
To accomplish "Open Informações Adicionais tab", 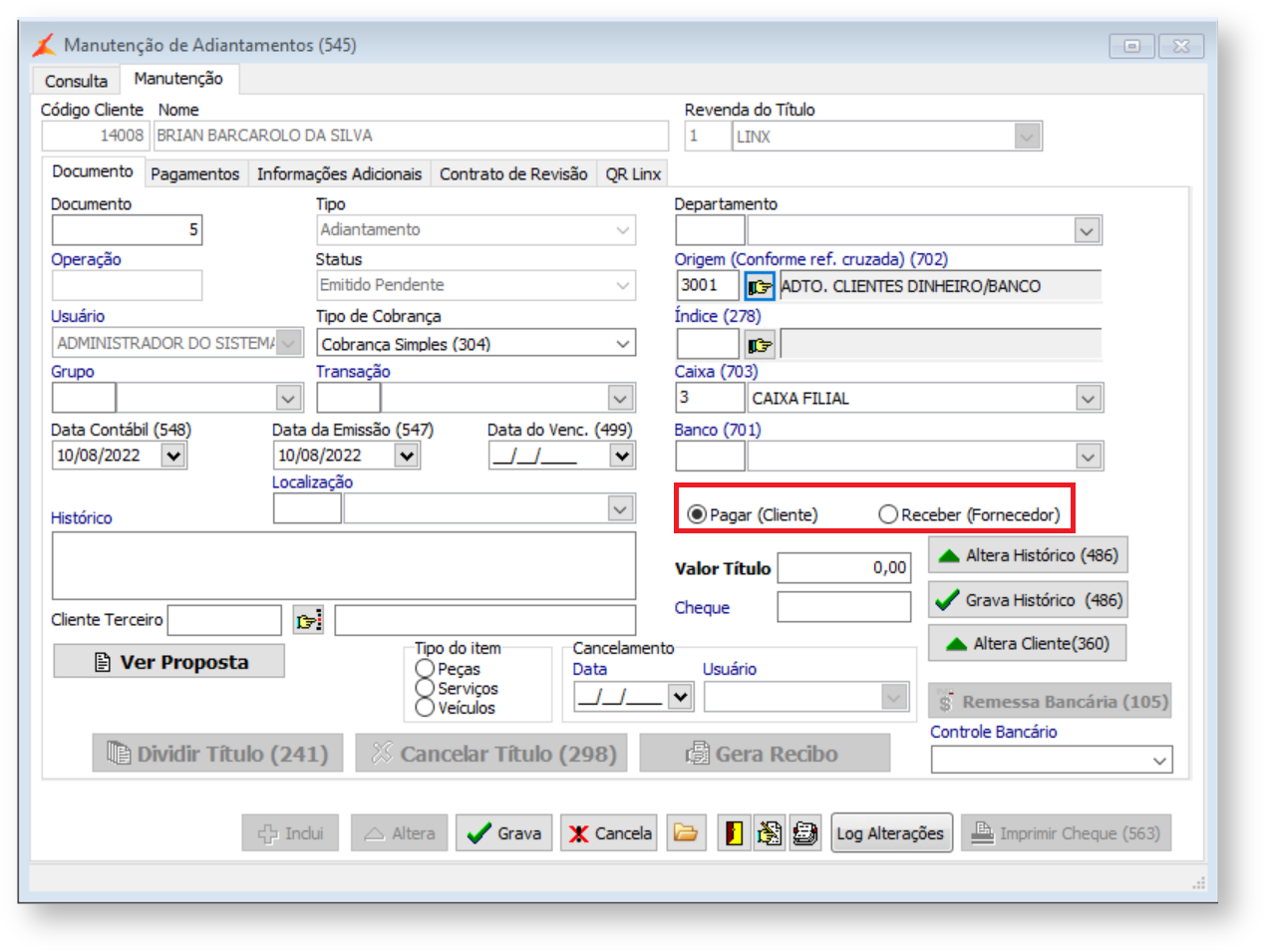I will tap(339, 173).
